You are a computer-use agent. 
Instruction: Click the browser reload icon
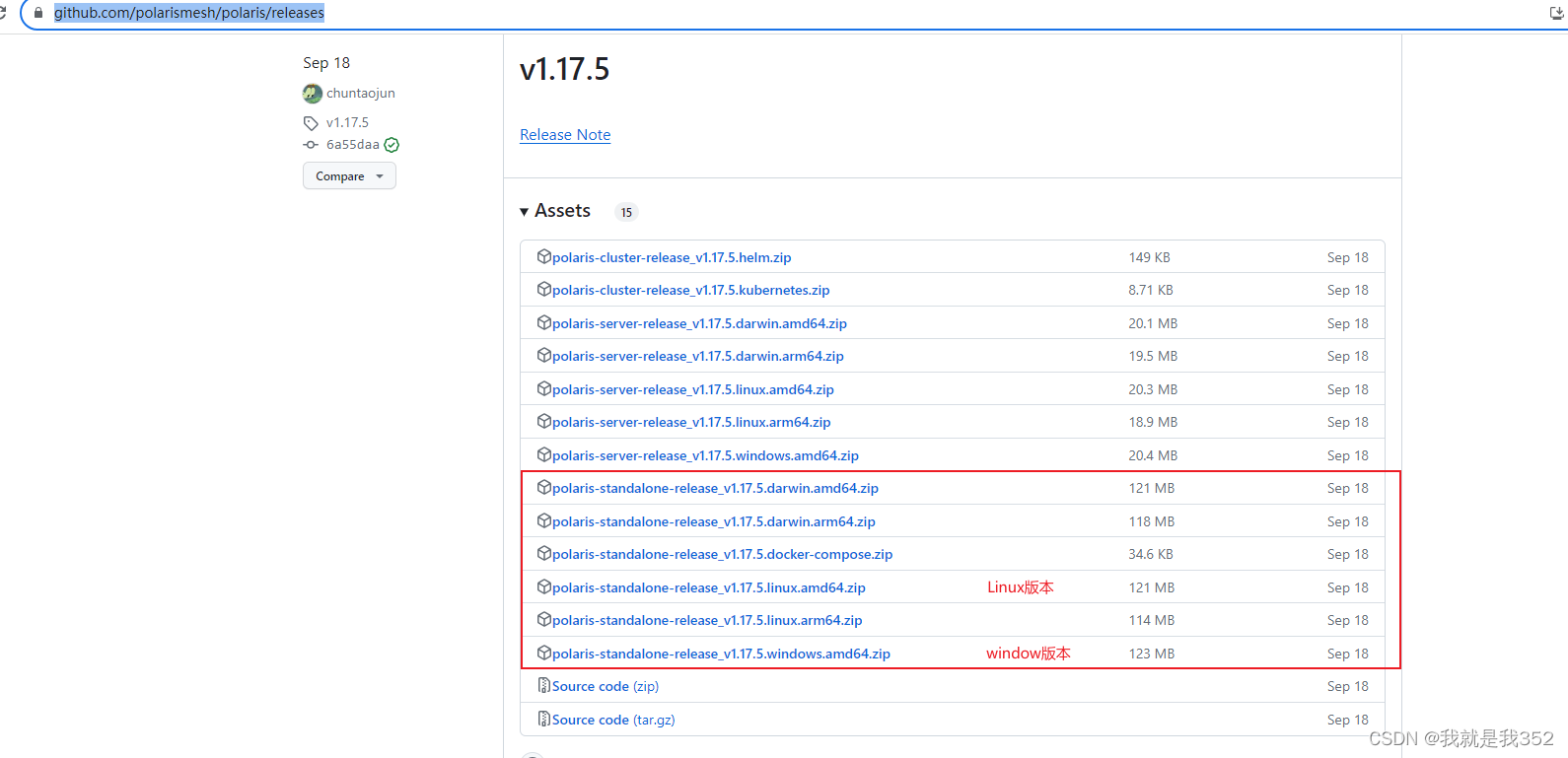[x=3, y=13]
